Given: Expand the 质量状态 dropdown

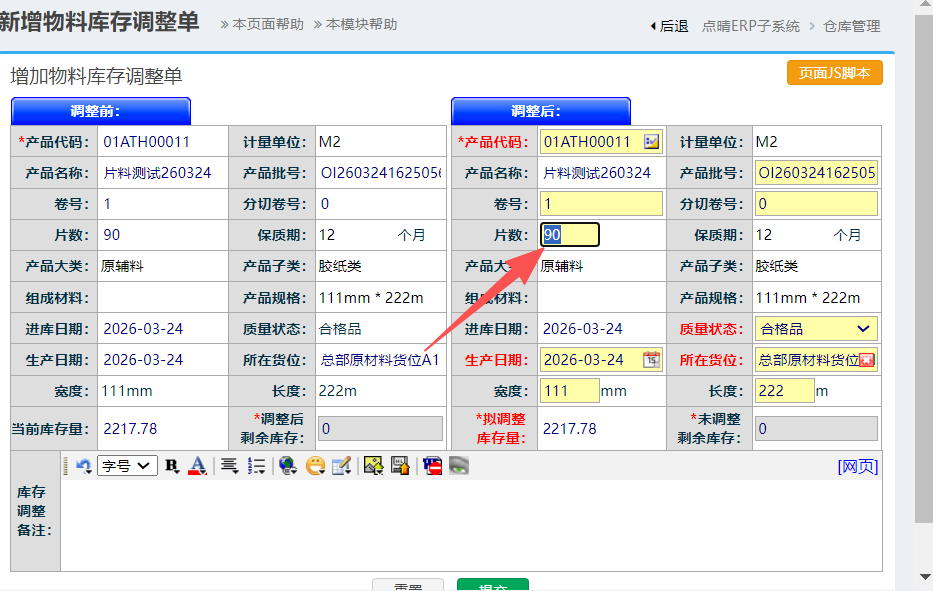Looking at the screenshot, I should click(863, 329).
